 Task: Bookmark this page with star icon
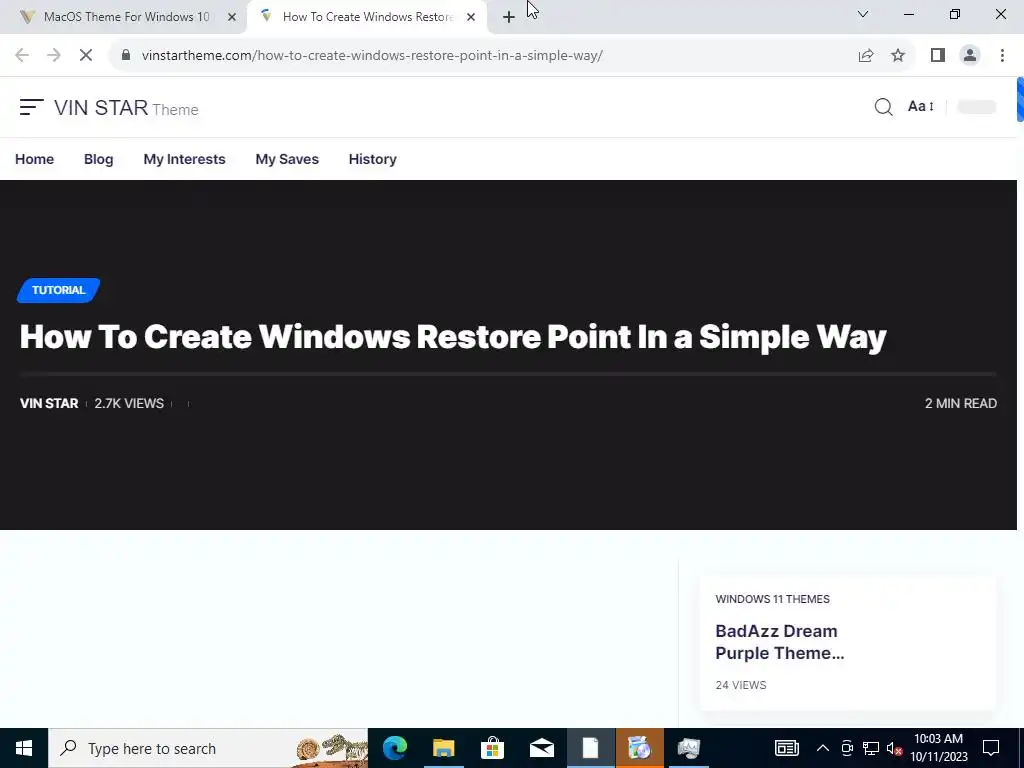tap(898, 56)
